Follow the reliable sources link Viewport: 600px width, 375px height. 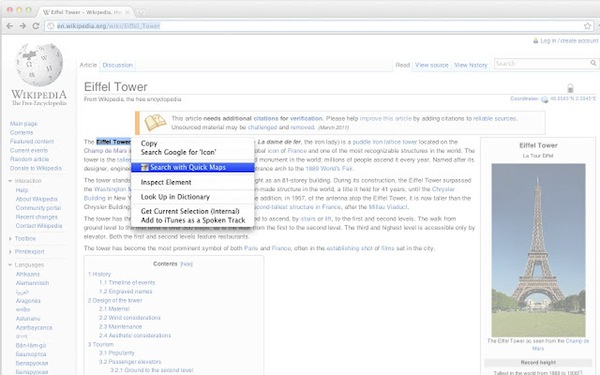coord(495,119)
